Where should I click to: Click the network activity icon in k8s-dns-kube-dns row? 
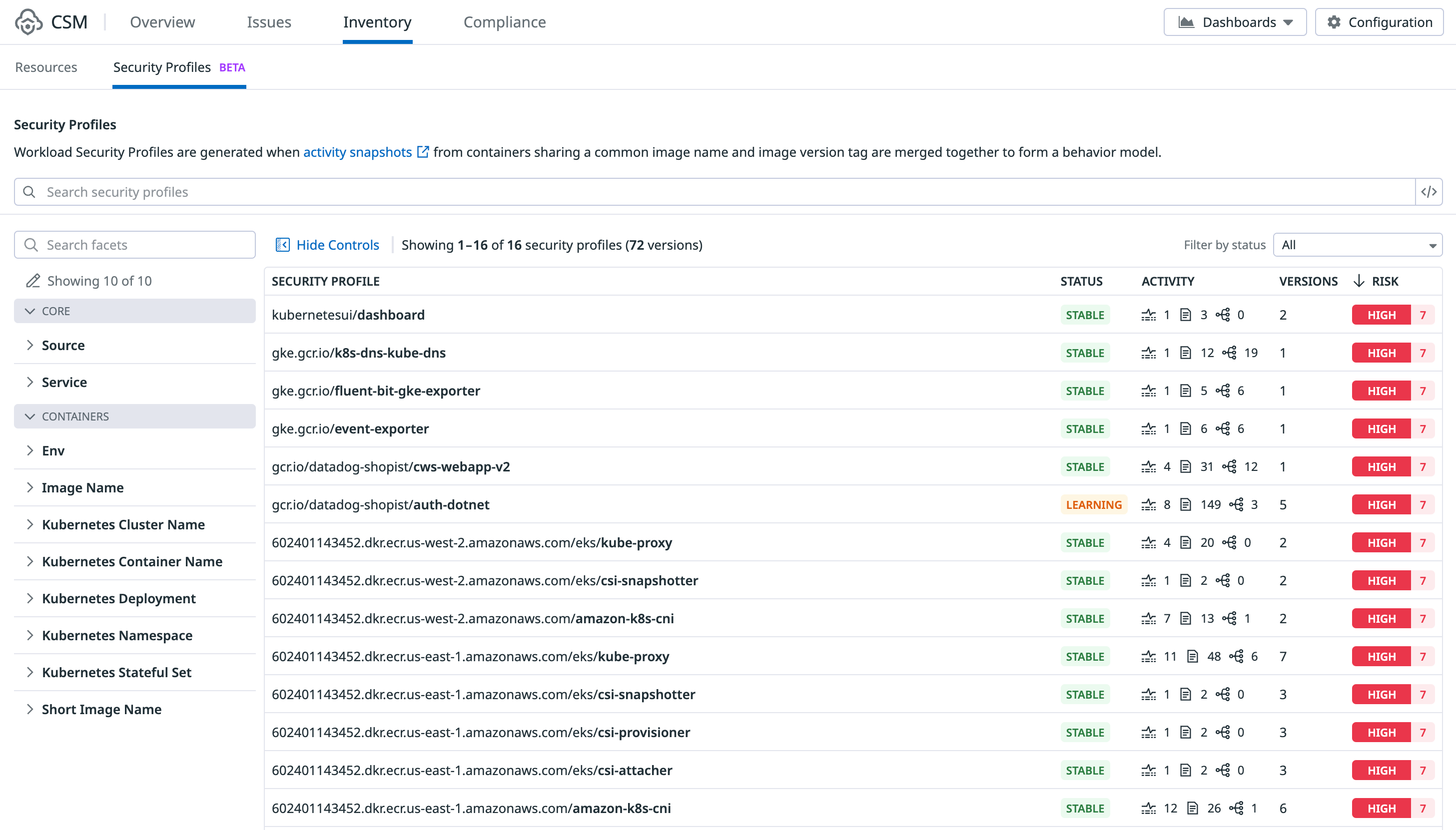tap(1230, 353)
